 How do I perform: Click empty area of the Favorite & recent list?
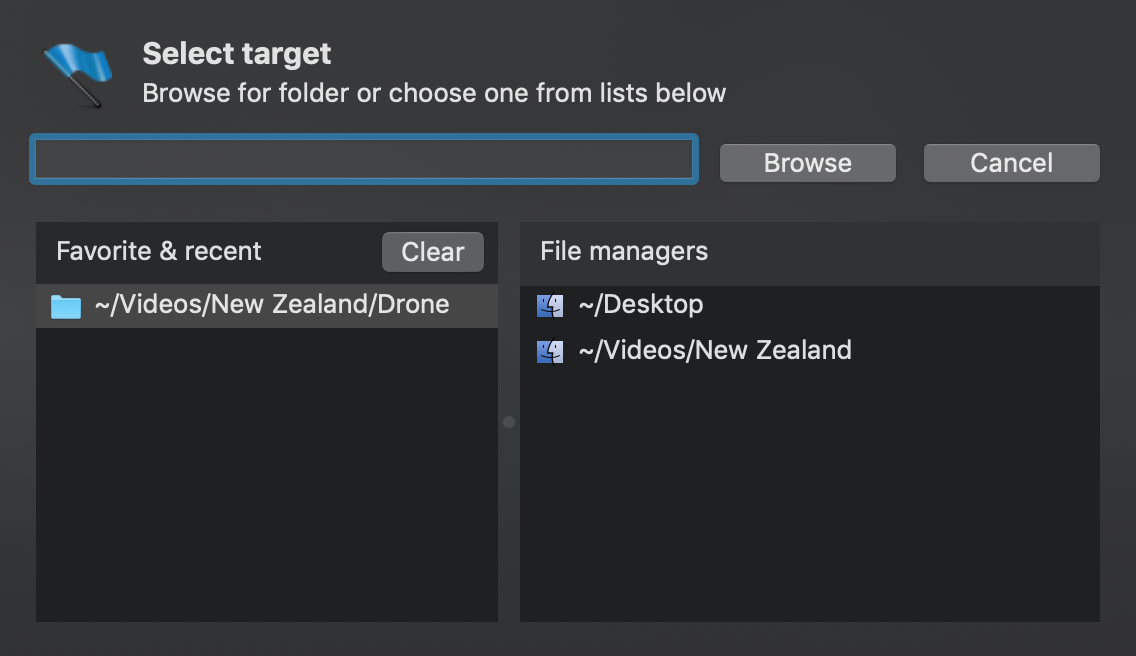point(266,480)
